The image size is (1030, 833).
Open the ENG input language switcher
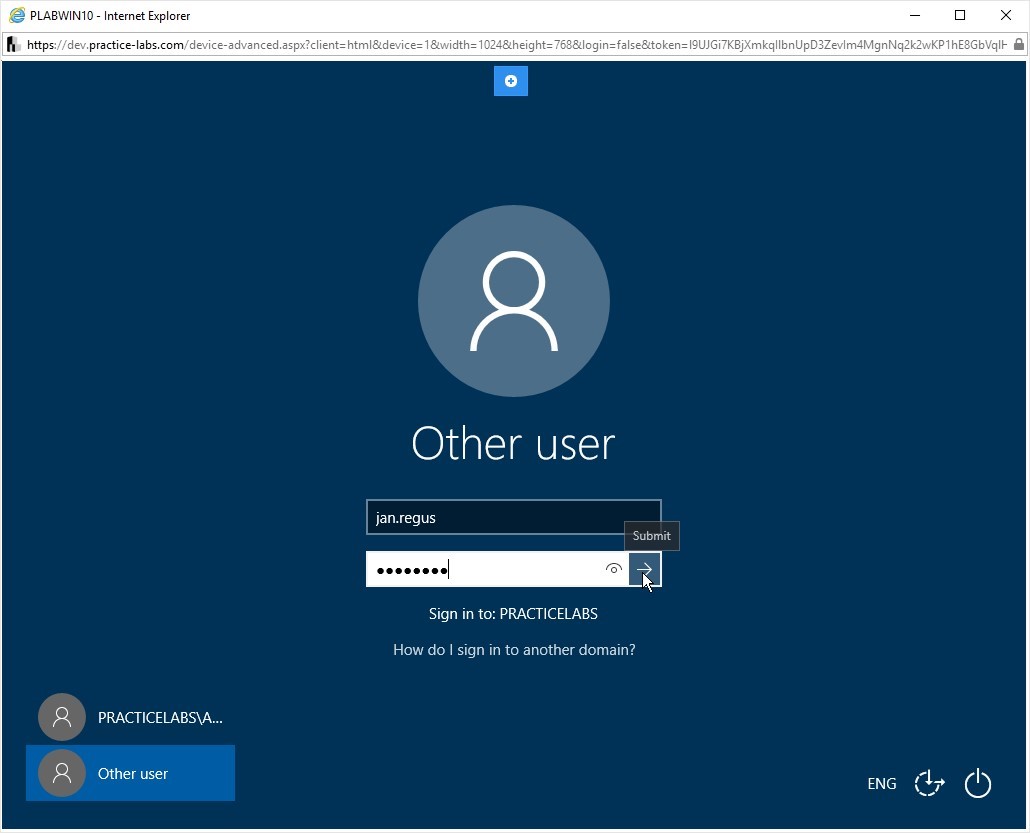(882, 784)
